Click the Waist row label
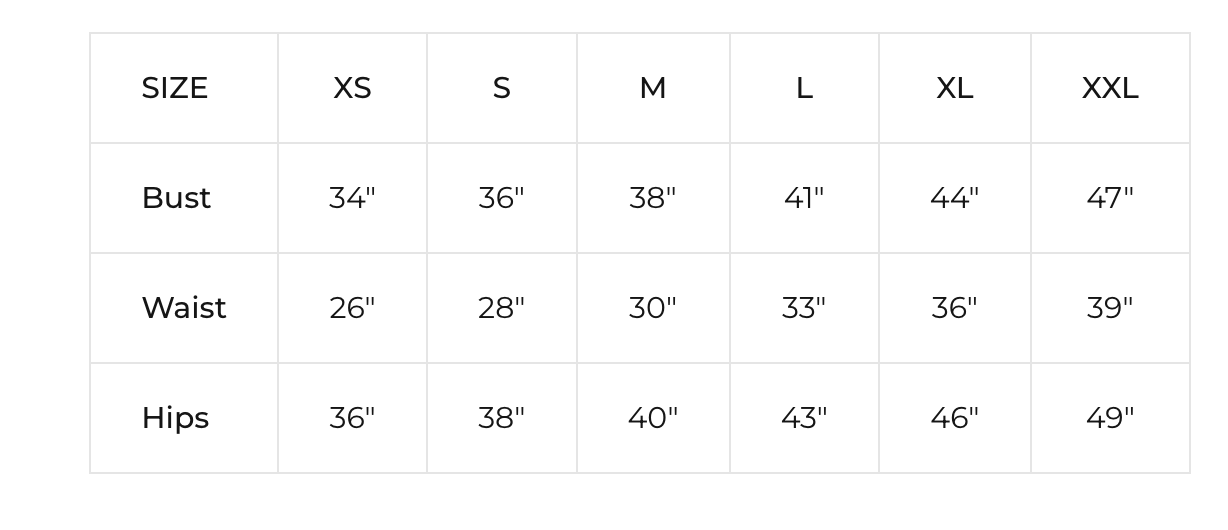The width and height of the screenshot is (1228, 530). click(184, 308)
